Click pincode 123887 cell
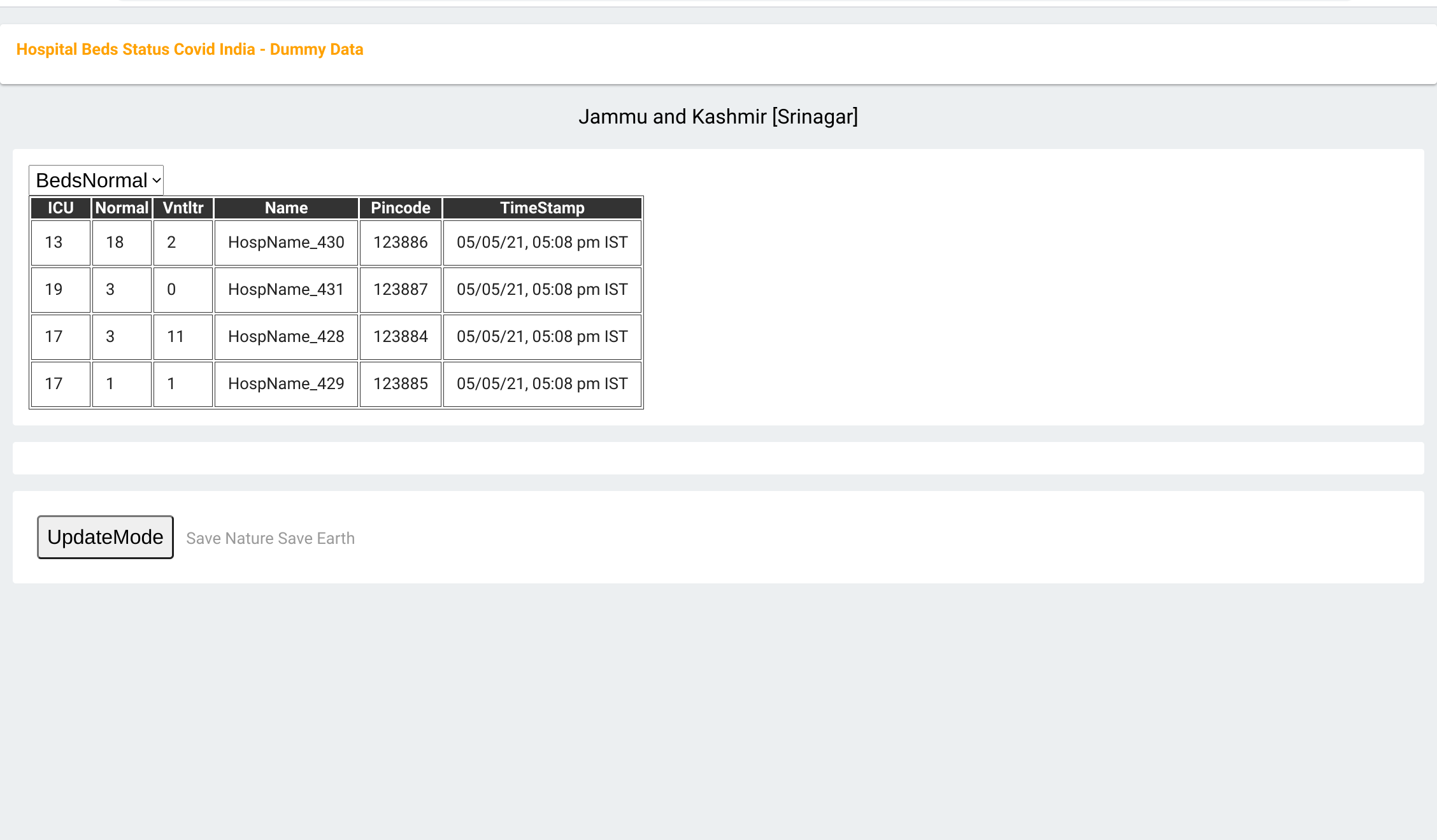The height and width of the screenshot is (840, 1437). point(400,290)
